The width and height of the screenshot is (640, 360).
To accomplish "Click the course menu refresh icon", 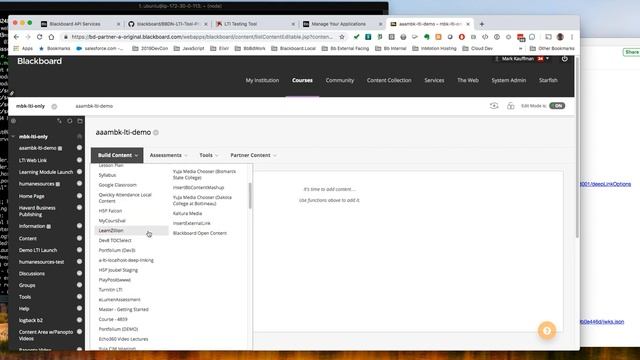I will pyautogui.click(x=70, y=121).
